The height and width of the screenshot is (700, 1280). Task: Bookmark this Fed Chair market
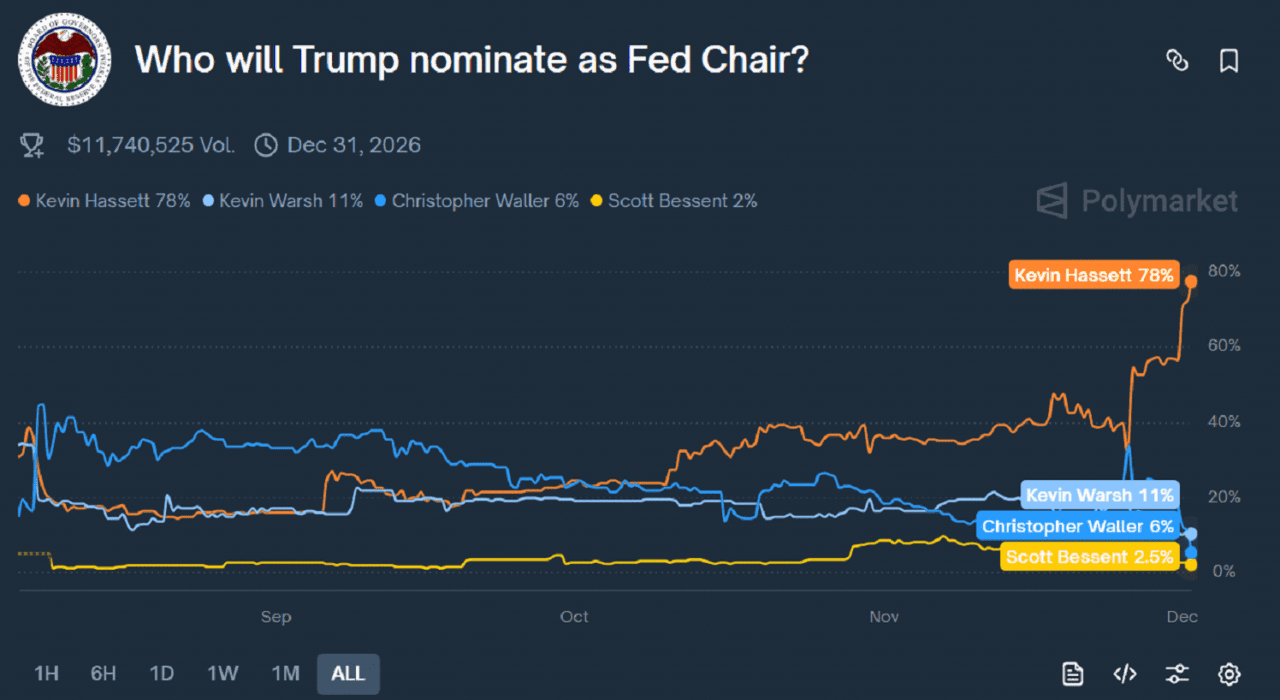tap(1229, 60)
